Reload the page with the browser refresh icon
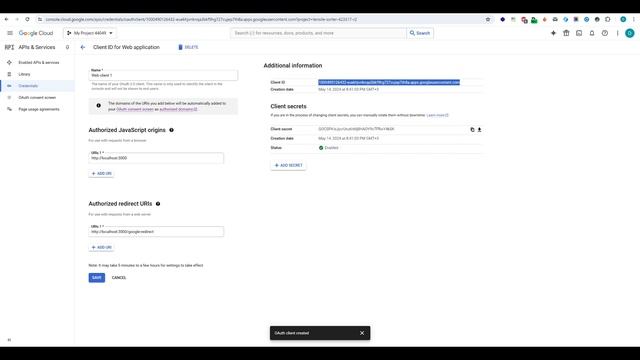The image size is (640, 360). pyautogui.click(x=27, y=19)
